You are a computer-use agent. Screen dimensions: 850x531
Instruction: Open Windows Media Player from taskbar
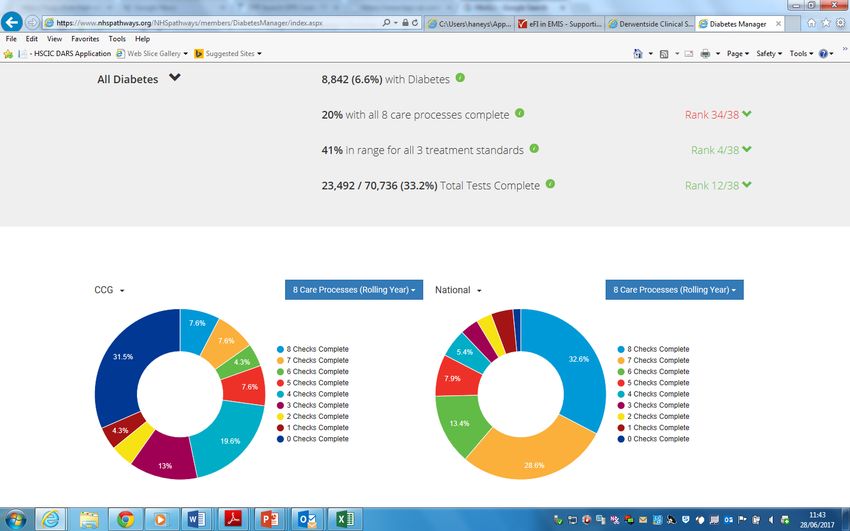pyautogui.click(x=161, y=519)
